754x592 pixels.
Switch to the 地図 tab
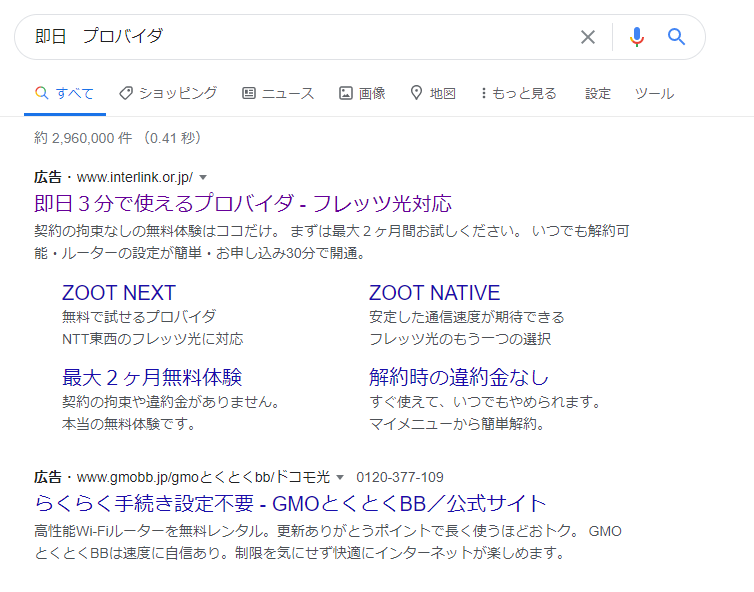[433, 93]
